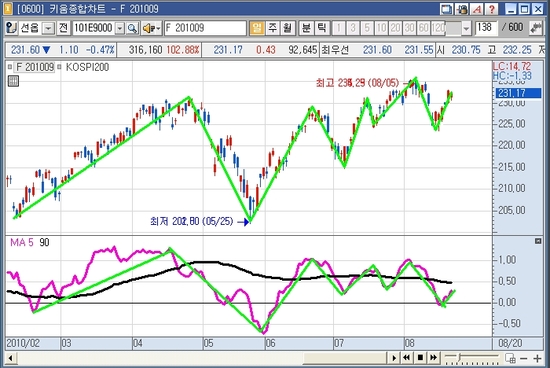The height and width of the screenshot is (368, 550).
Task: Choose the 10 interval button
Action: tap(381, 28)
